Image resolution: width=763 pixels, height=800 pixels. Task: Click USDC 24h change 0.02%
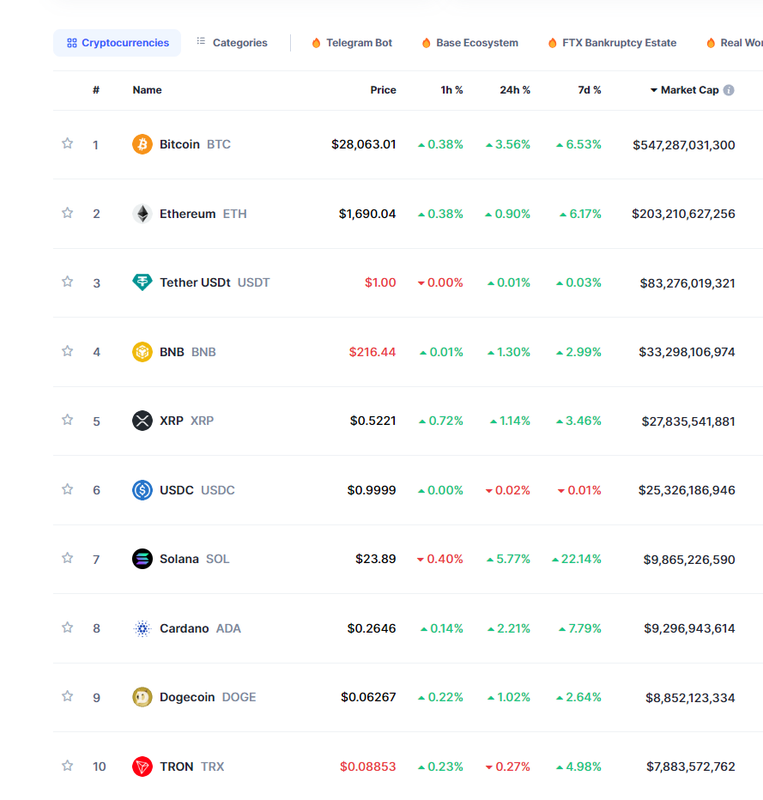point(508,490)
